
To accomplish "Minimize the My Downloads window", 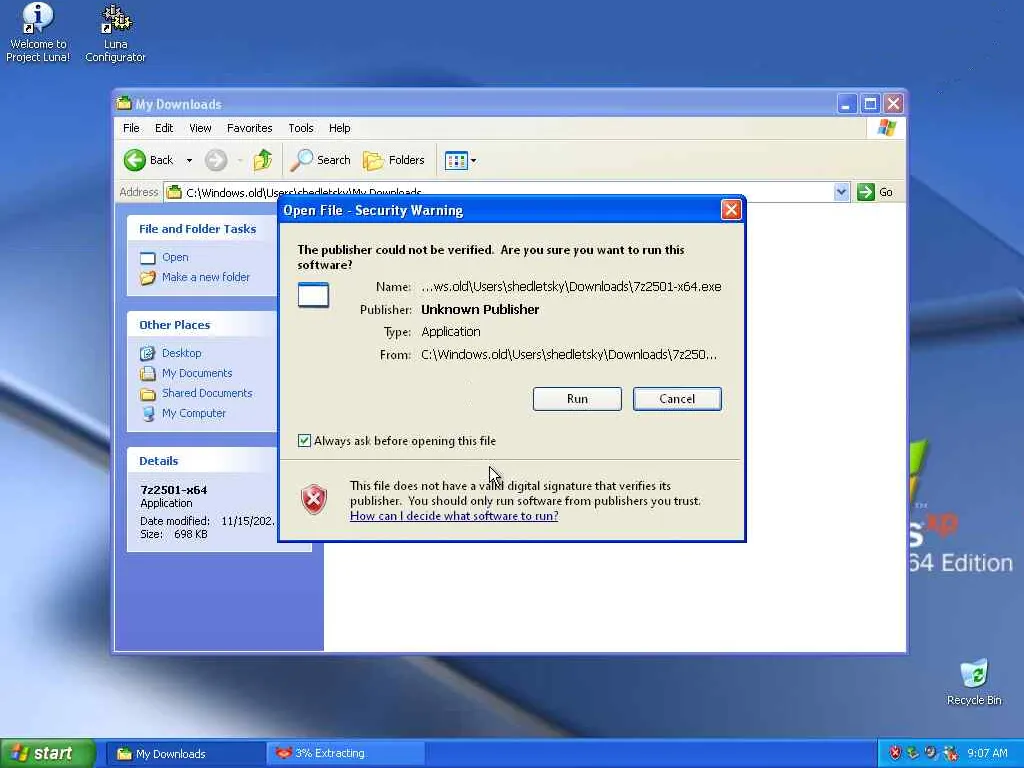I will pos(846,104).
